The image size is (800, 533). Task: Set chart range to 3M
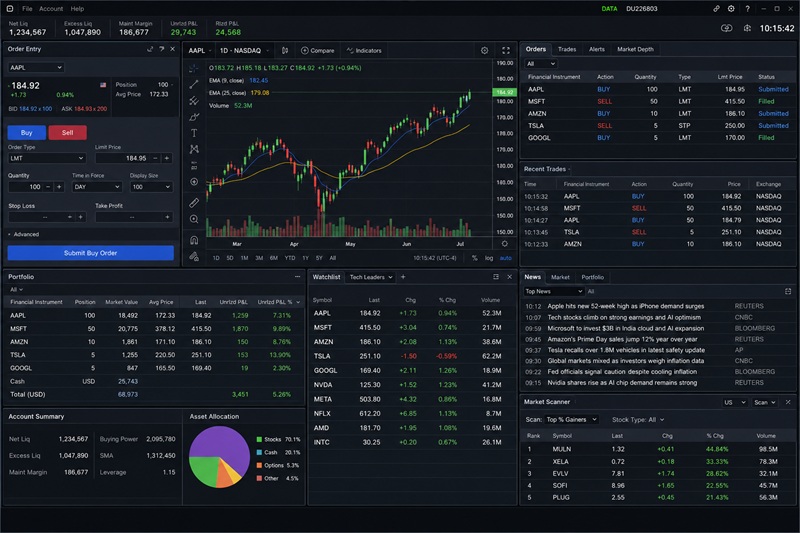pos(259,258)
